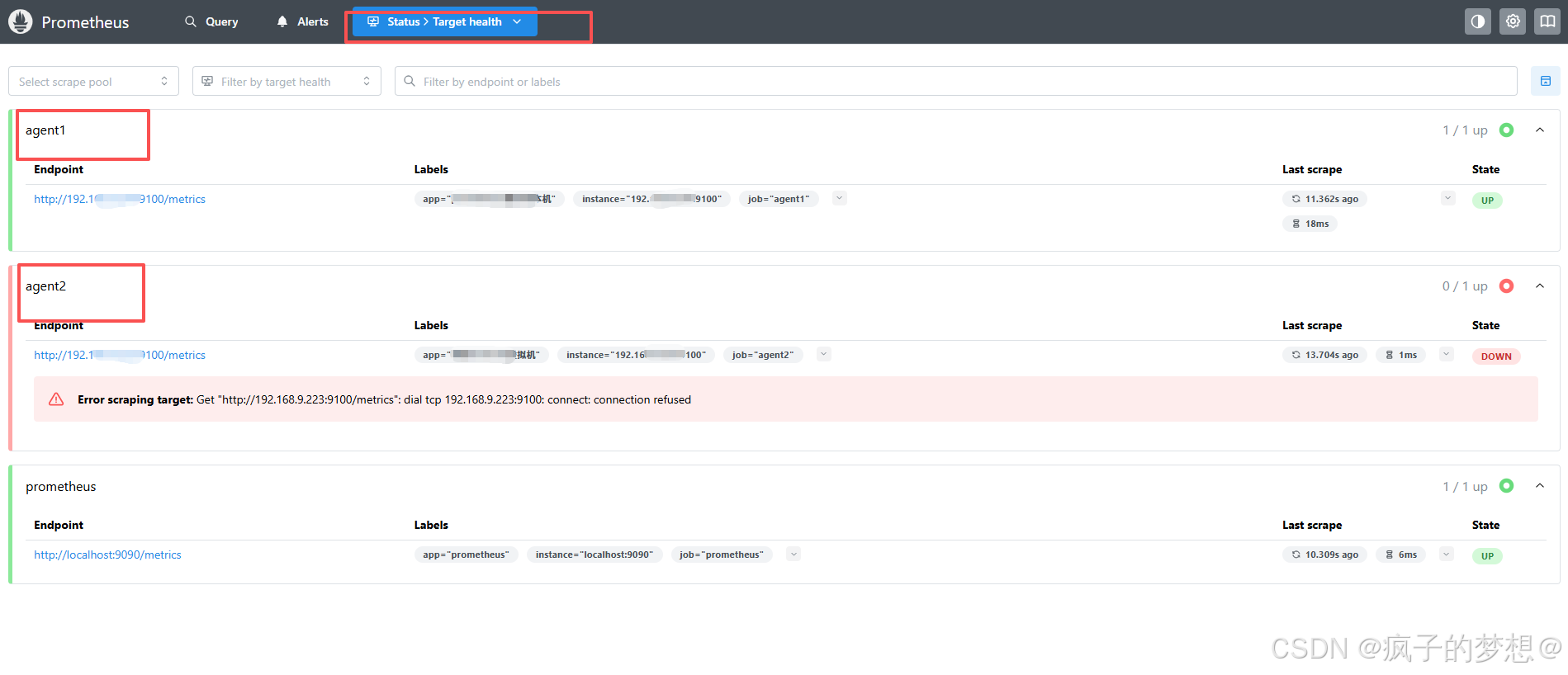
Task: Go to the Query page
Action: click(211, 21)
